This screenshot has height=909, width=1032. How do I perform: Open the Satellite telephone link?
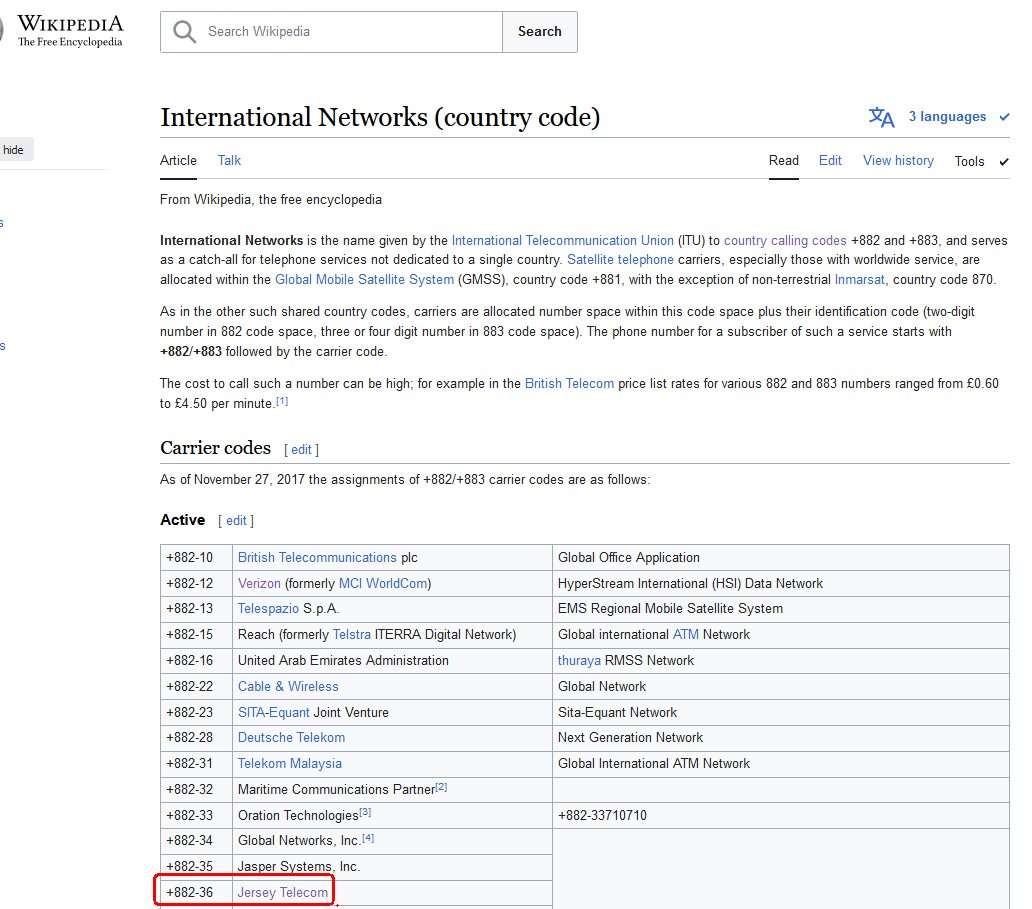620,259
